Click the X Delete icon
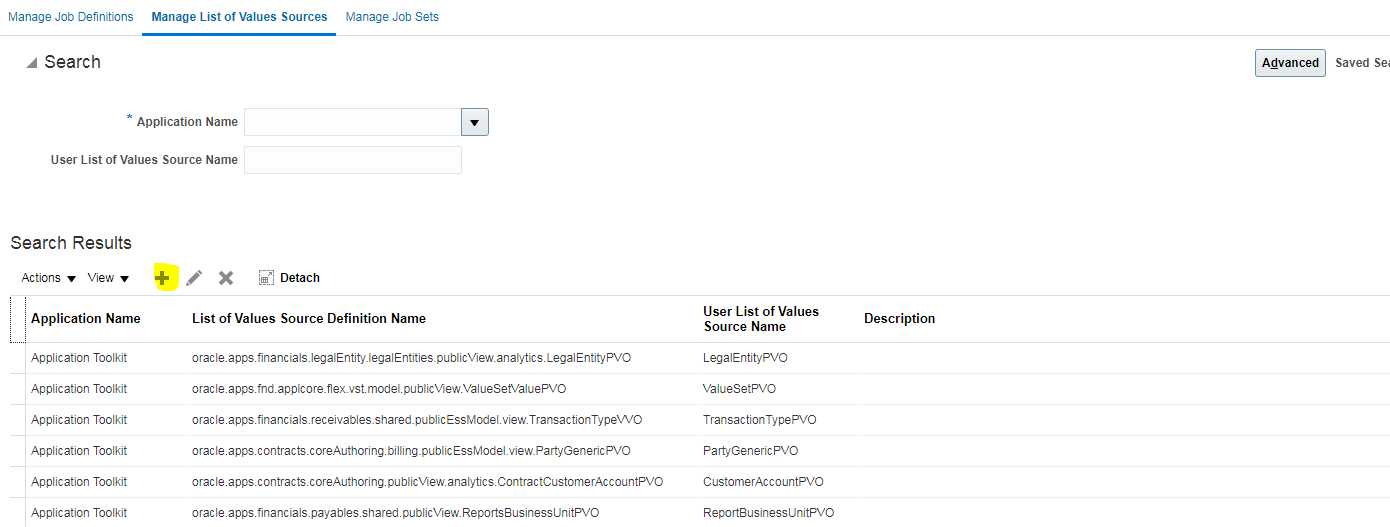 click(226, 278)
